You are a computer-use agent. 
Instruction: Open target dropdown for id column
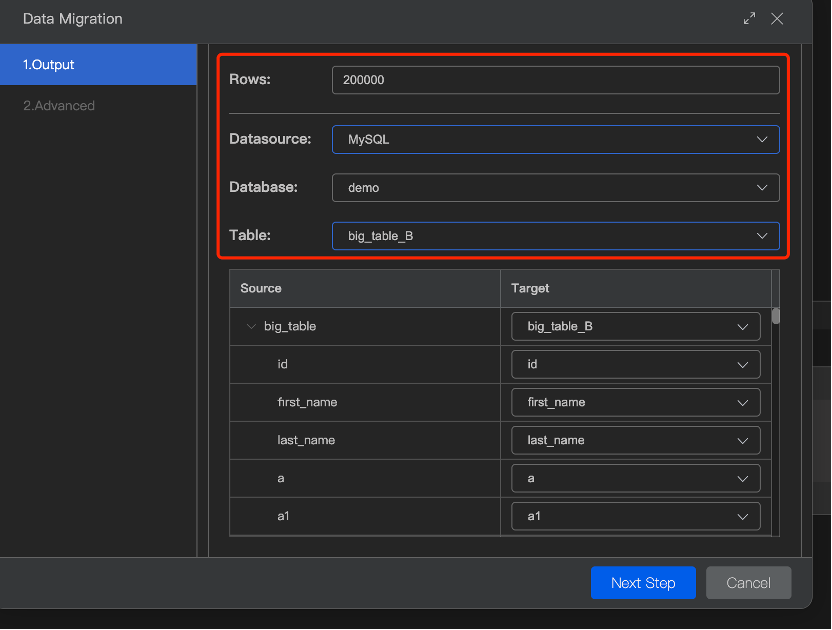[x=635, y=364]
